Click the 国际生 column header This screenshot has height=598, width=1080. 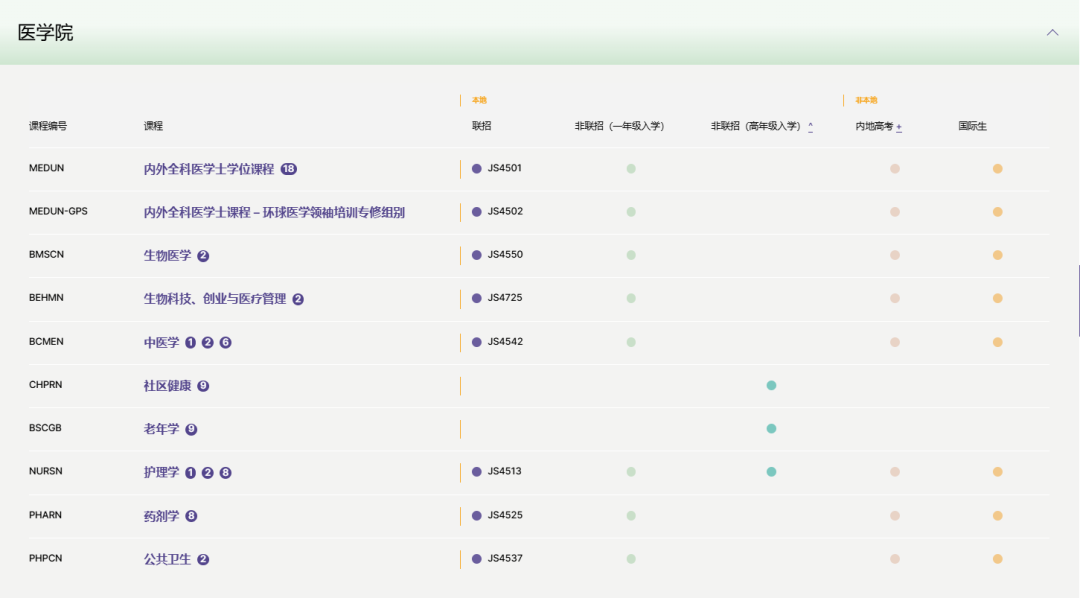(x=972, y=126)
